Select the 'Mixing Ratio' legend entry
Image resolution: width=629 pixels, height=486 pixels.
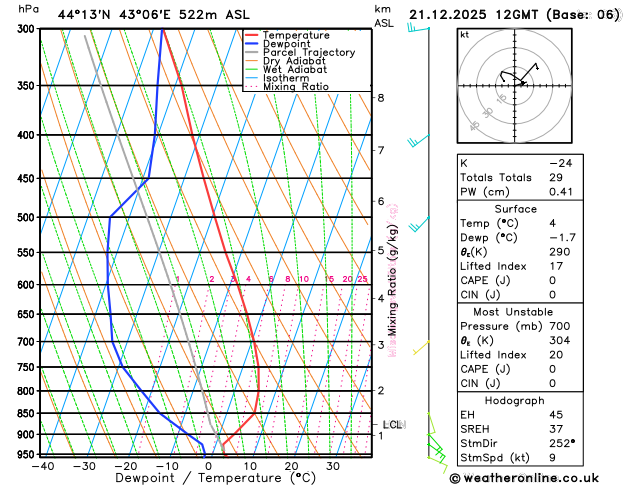coord(296,87)
